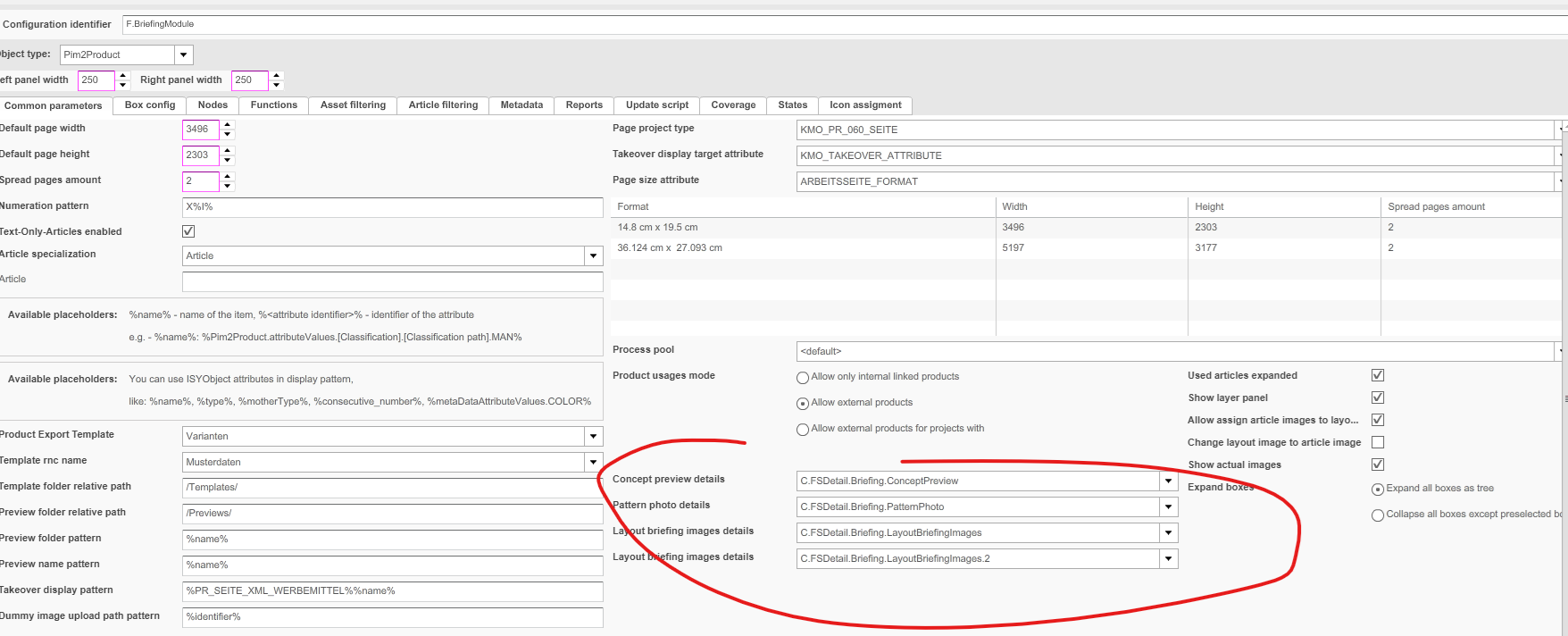Go to Update script tab
This screenshot has height=636, width=1568.
coord(656,105)
